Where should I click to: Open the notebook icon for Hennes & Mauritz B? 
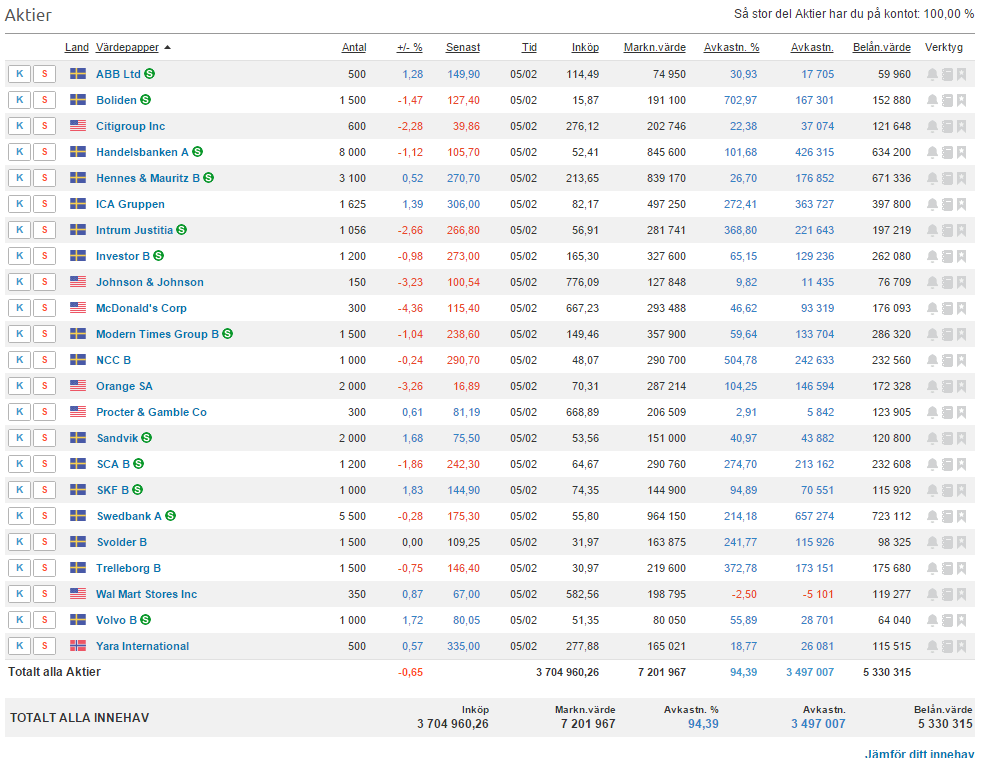(x=947, y=178)
